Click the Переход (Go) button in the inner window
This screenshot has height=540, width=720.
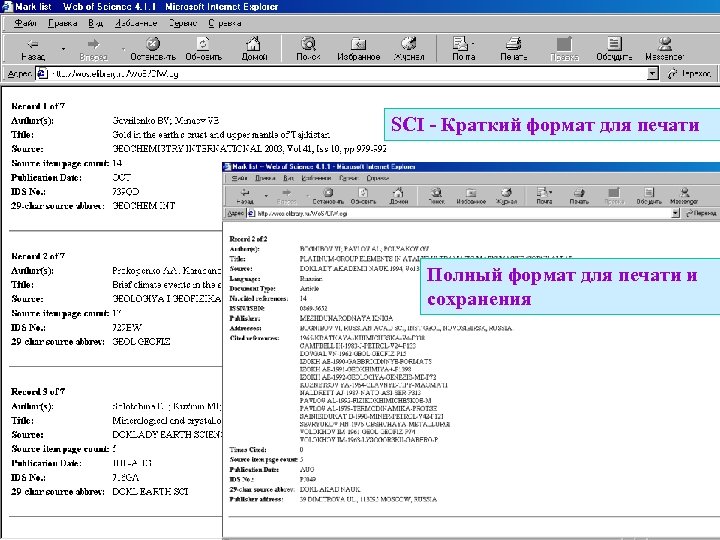click(x=701, y=213)
